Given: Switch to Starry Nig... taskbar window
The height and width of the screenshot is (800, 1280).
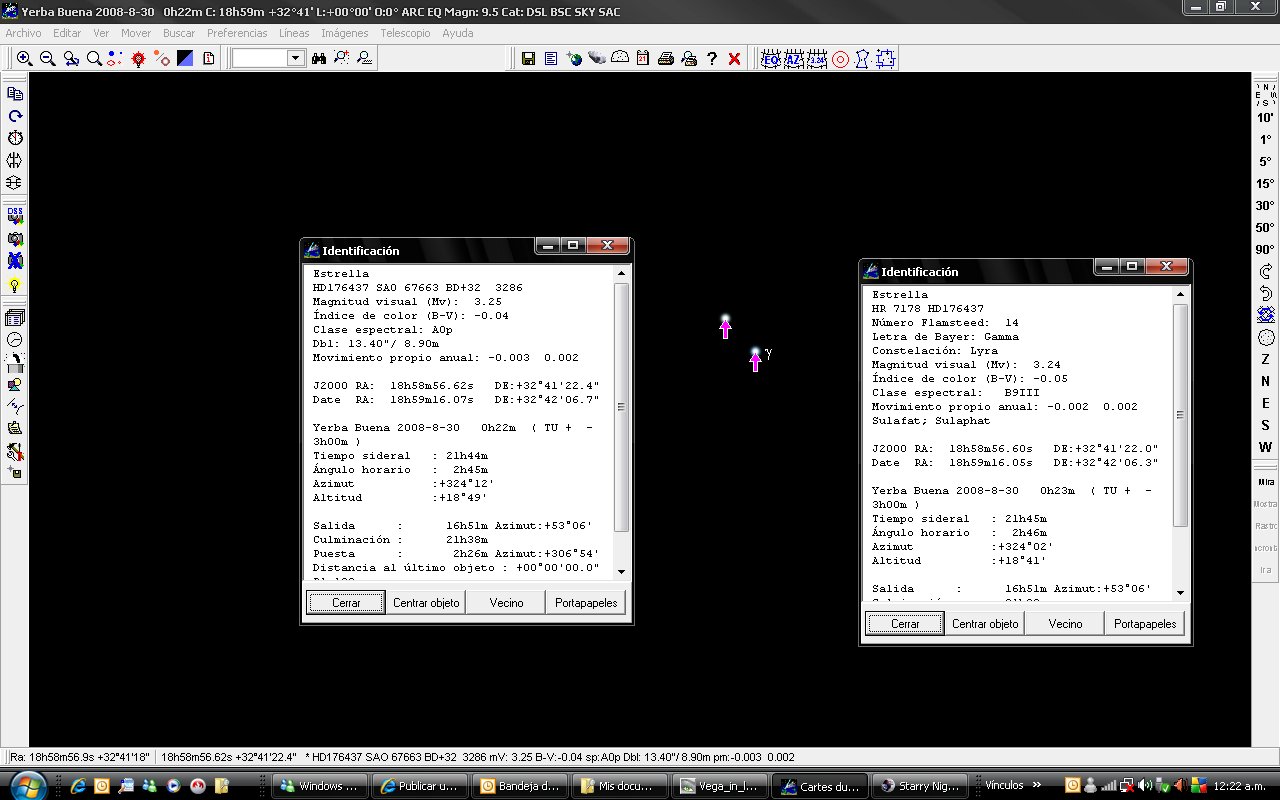Looking at the screenshot, I should [918, 786].
